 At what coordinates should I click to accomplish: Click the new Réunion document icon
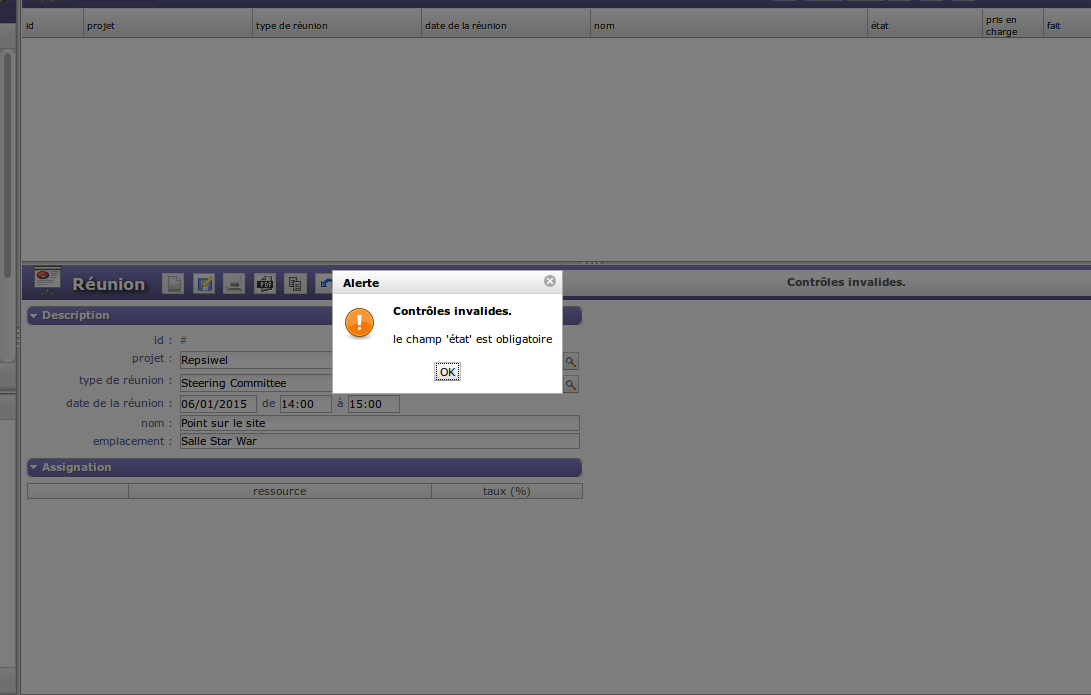tap(173, 284)
